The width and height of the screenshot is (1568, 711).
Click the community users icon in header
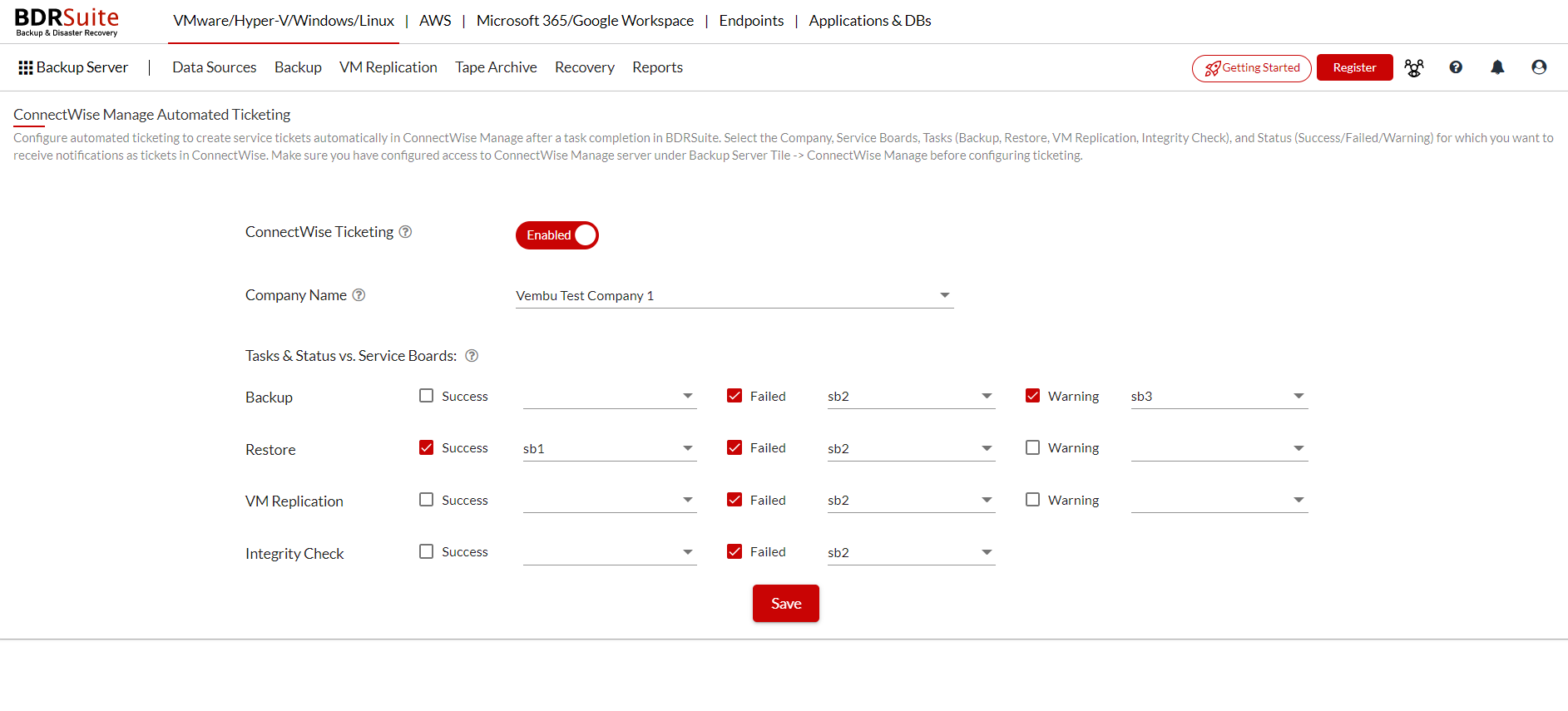1414,67
